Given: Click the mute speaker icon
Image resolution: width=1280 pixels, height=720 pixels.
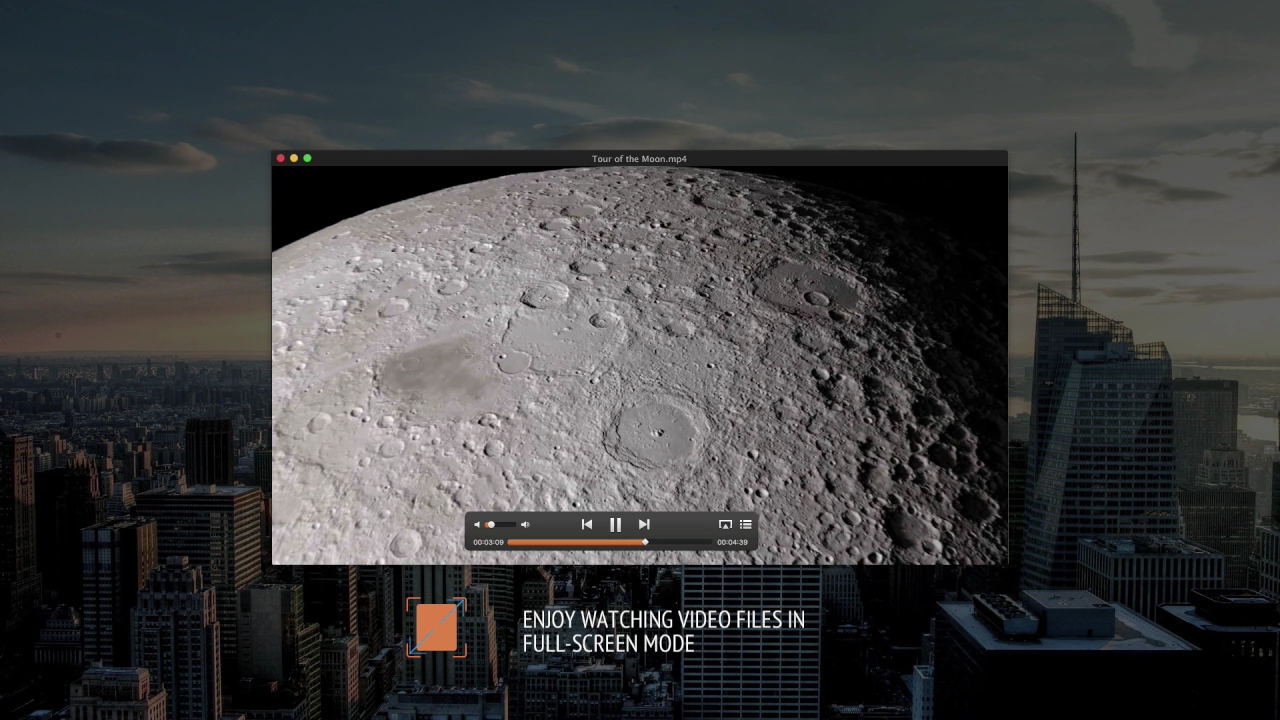Looking at the screenshot, I should tap(477, 524).
